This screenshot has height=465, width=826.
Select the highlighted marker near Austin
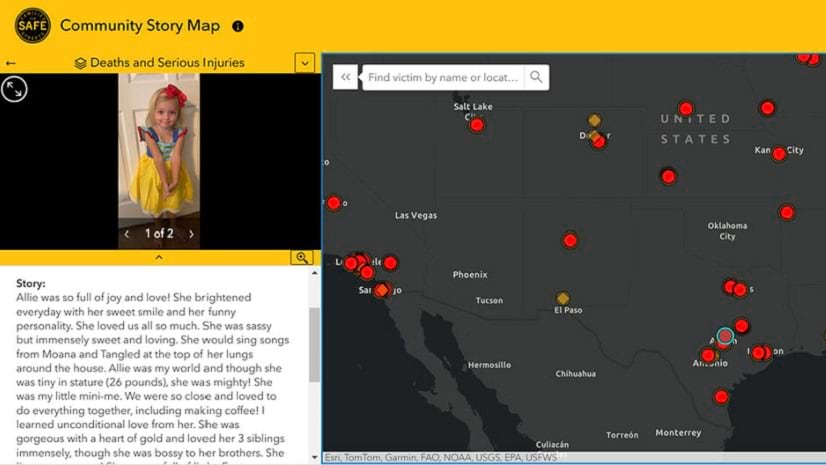tap(725, 335)
